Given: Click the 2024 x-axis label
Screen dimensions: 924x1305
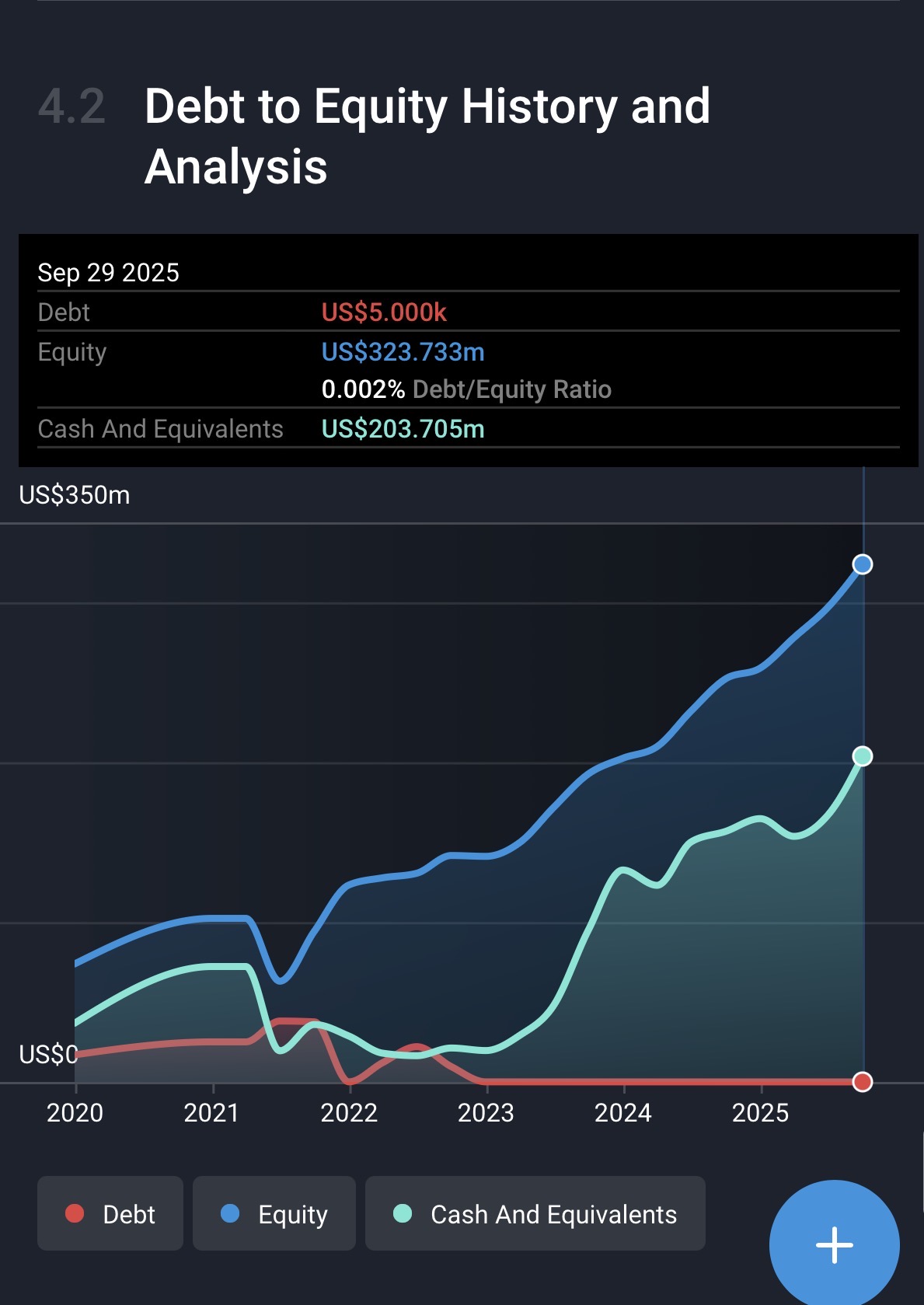Looking at the screenshot, I should (x=623, y=1113).
